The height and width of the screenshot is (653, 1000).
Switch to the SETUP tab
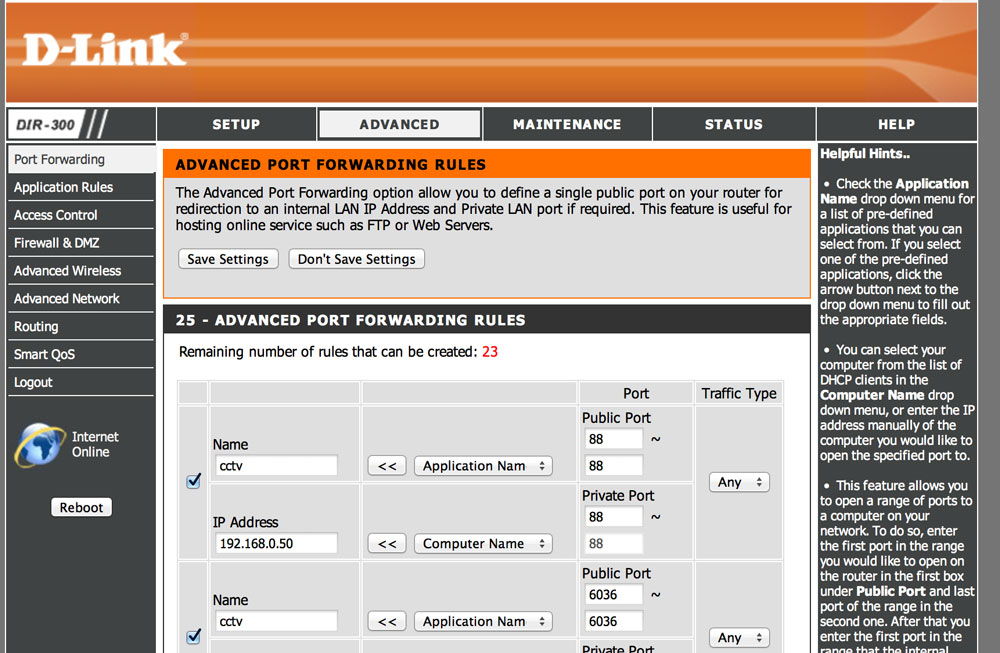coord(236,125)
